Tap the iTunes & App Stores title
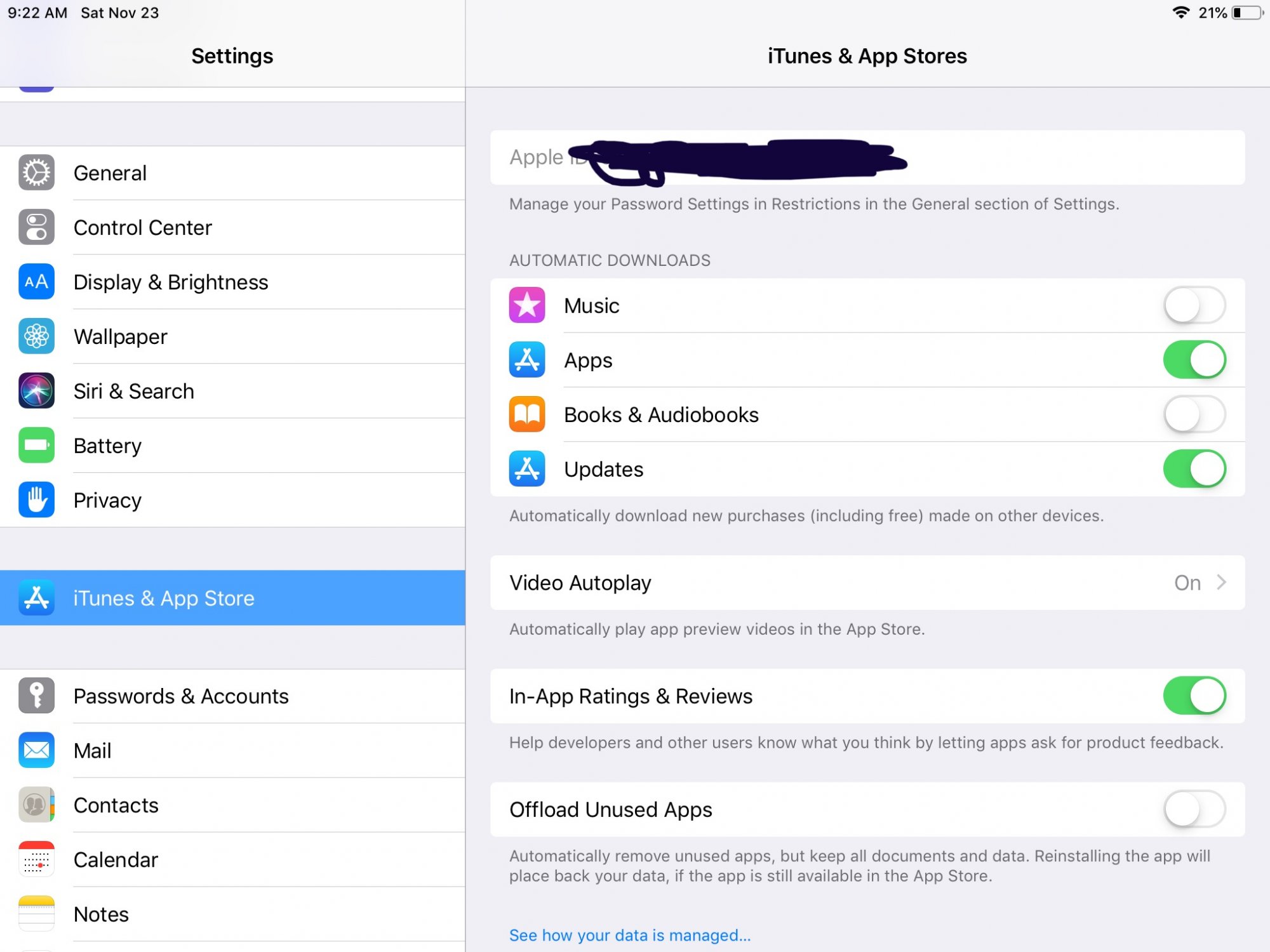Viewport: 1270px width, 952px height. click(x=867, y=56)
